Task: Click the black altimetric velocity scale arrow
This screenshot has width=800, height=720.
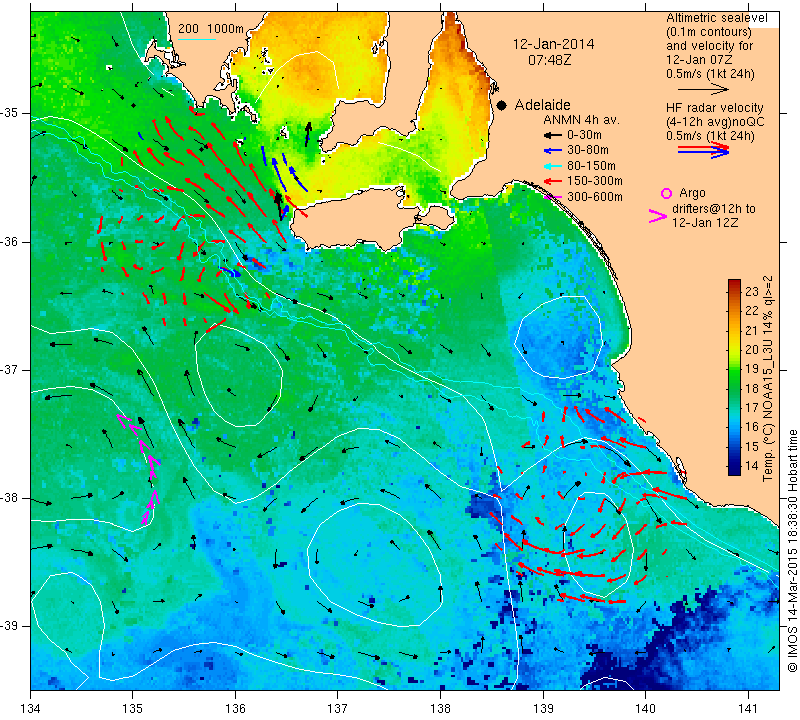Action: pos(703,89)
